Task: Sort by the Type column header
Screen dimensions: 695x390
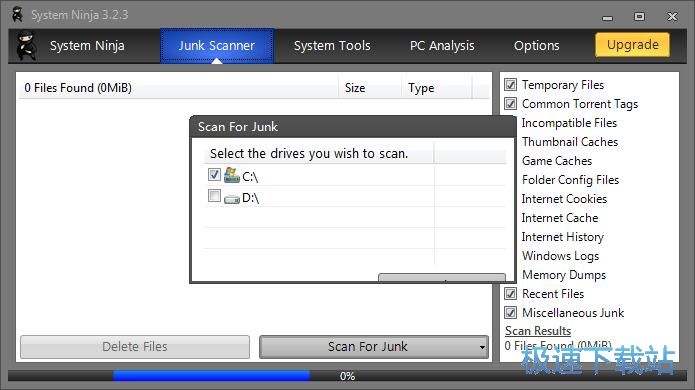Action: (437, 88)
